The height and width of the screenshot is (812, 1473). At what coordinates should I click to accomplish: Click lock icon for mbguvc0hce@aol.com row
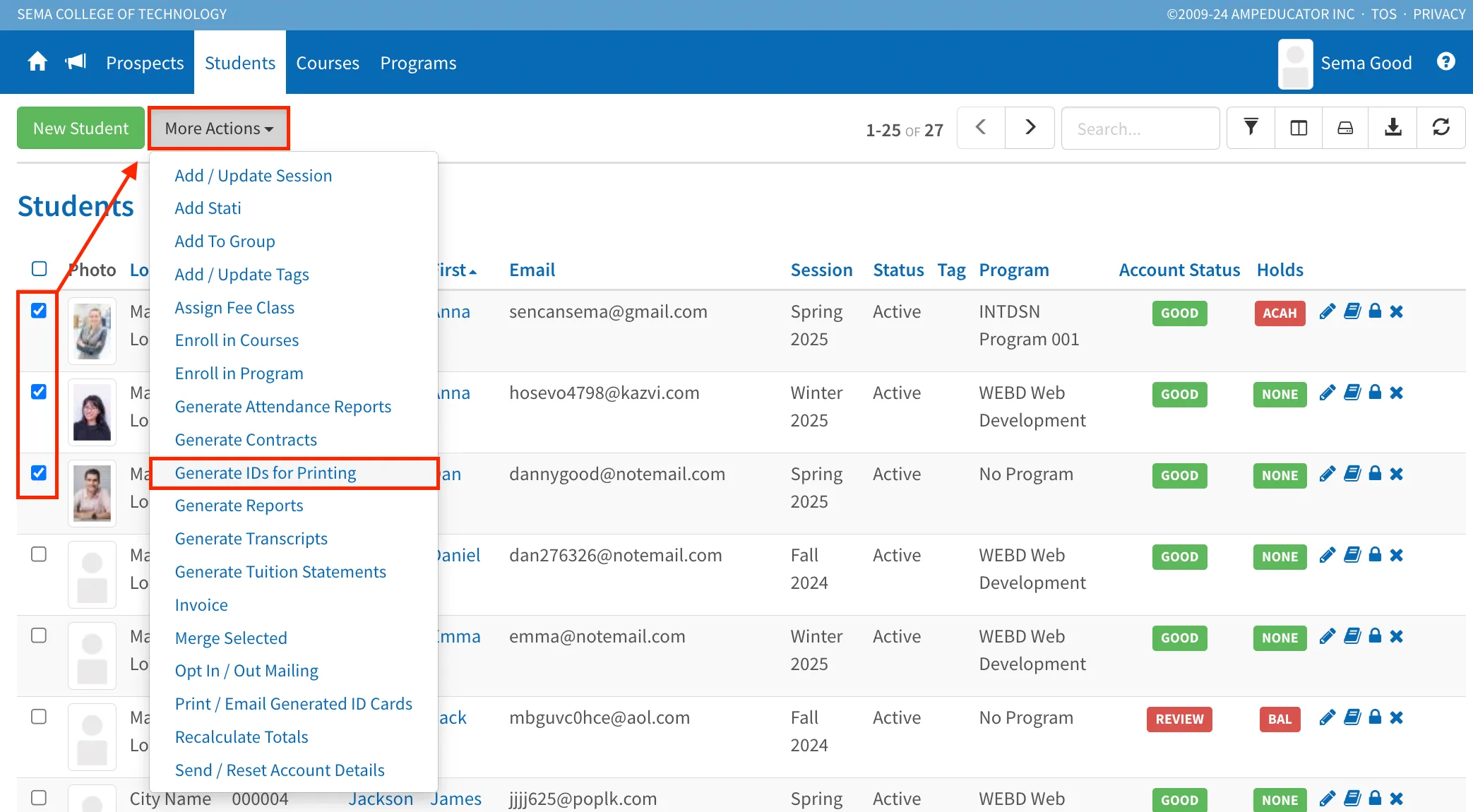click(x=1375, y=717)
